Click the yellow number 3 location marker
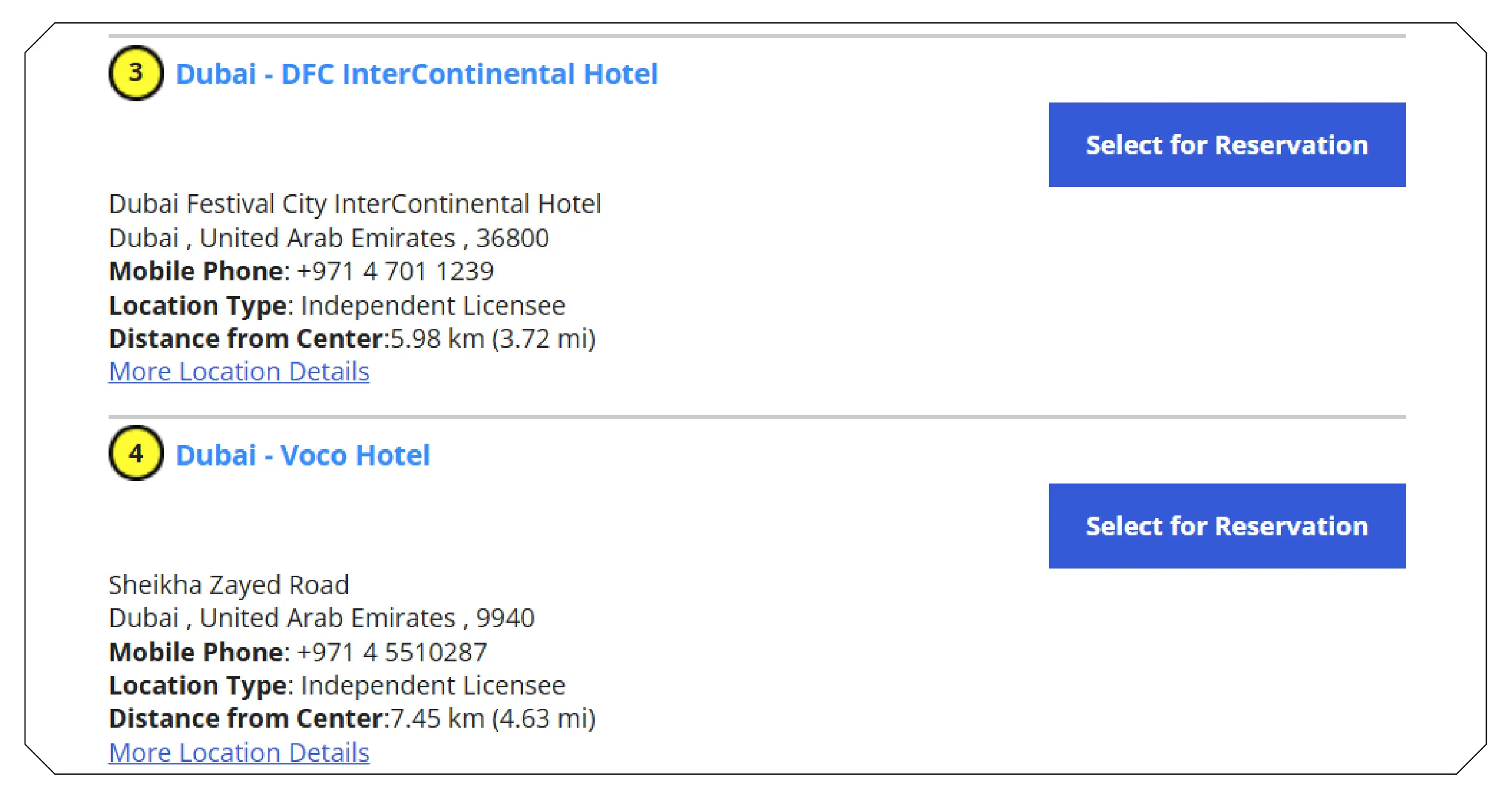The image size is (1512, 797). pyautogui.click(x=136, y=73)
